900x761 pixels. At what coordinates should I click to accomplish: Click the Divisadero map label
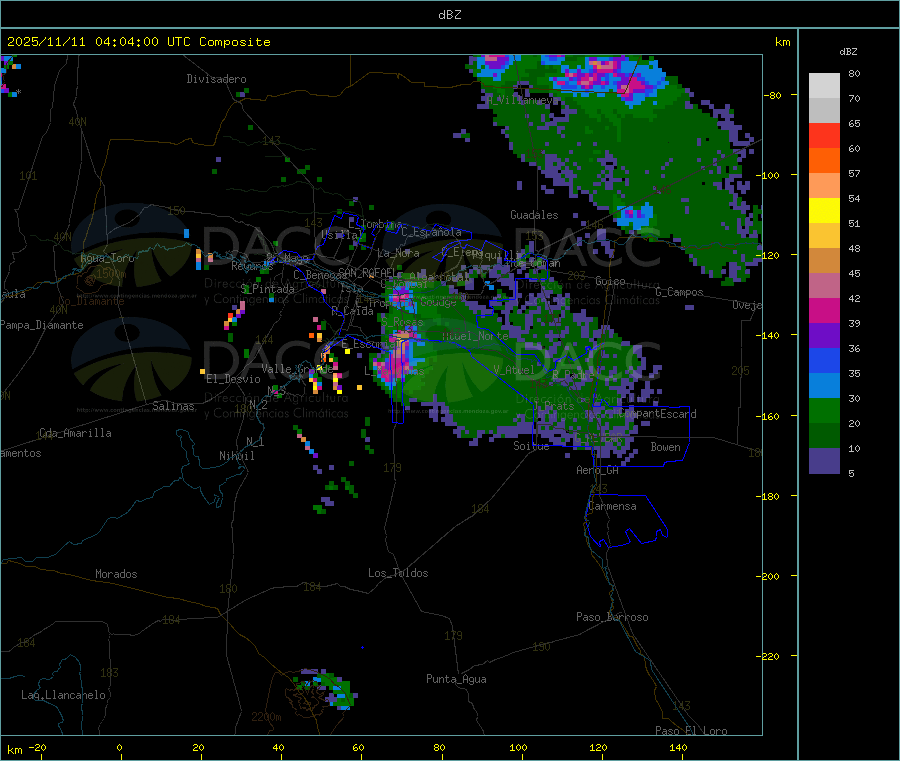coord(216,79)
